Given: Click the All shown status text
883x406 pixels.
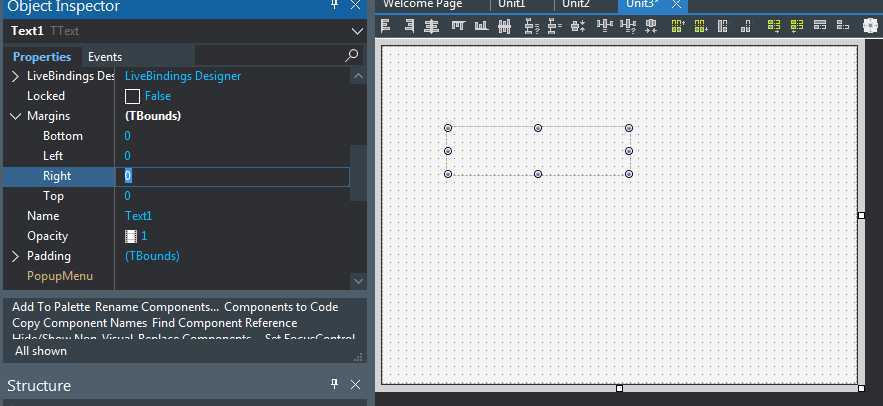Looking at the screenshot, I should [x=41, y=351].
